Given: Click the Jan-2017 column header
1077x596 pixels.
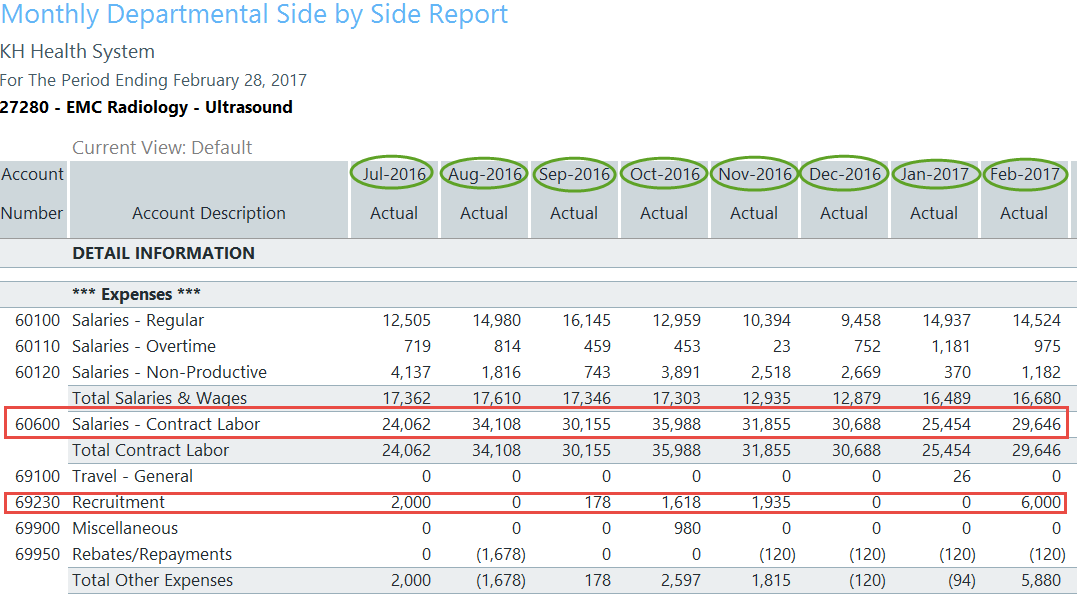Looking at the screenshot, I should pos(934,174).
